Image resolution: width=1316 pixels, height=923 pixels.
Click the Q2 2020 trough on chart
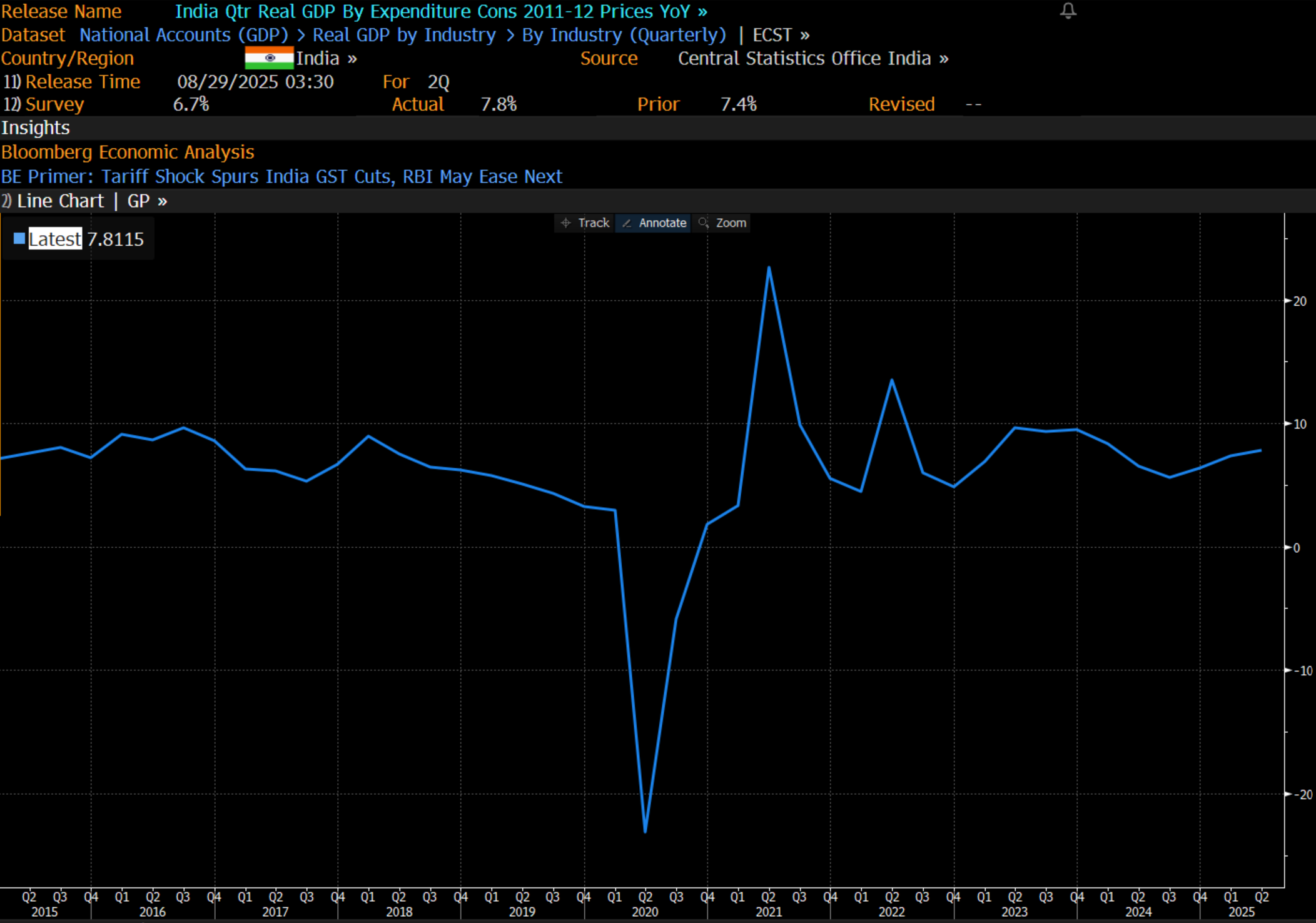pos(645,830)
